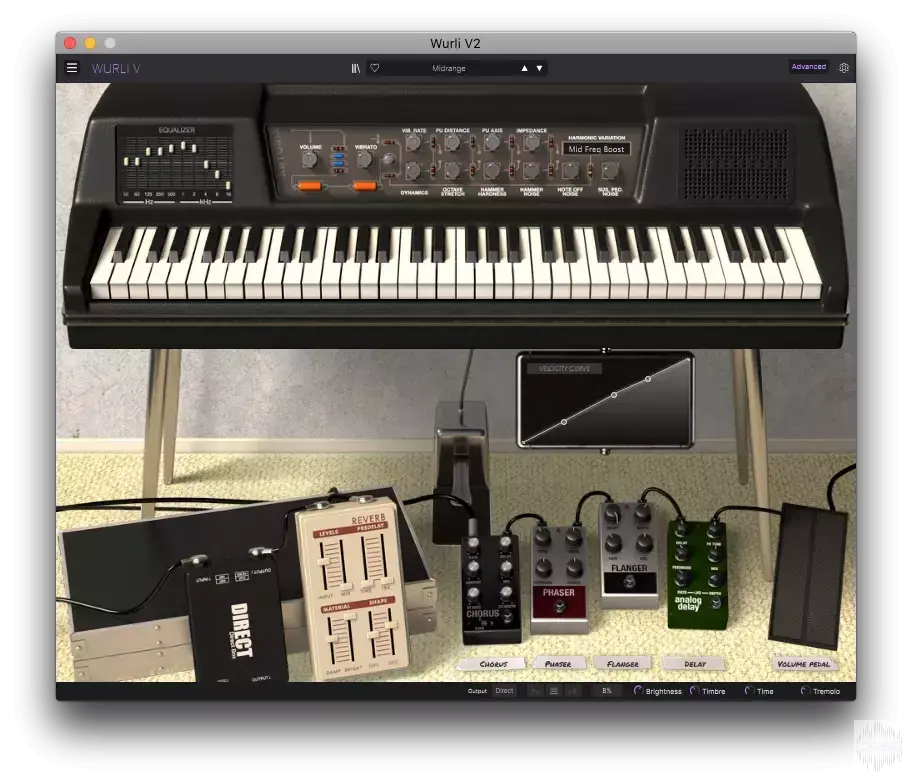
Task: Toggle the Phaser label switch
Action: 558,664
